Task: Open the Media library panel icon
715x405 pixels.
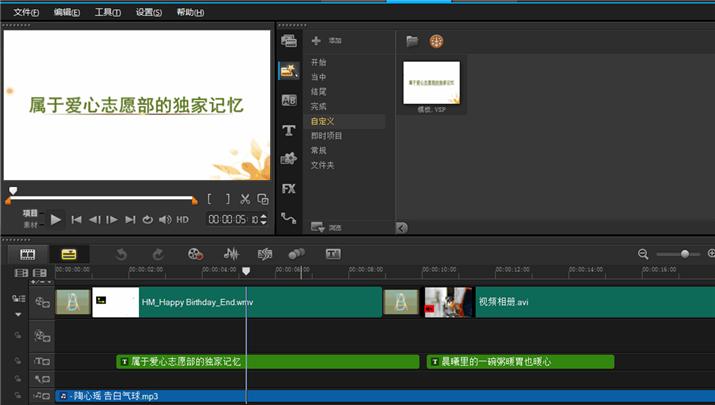Action: (289, 41)
